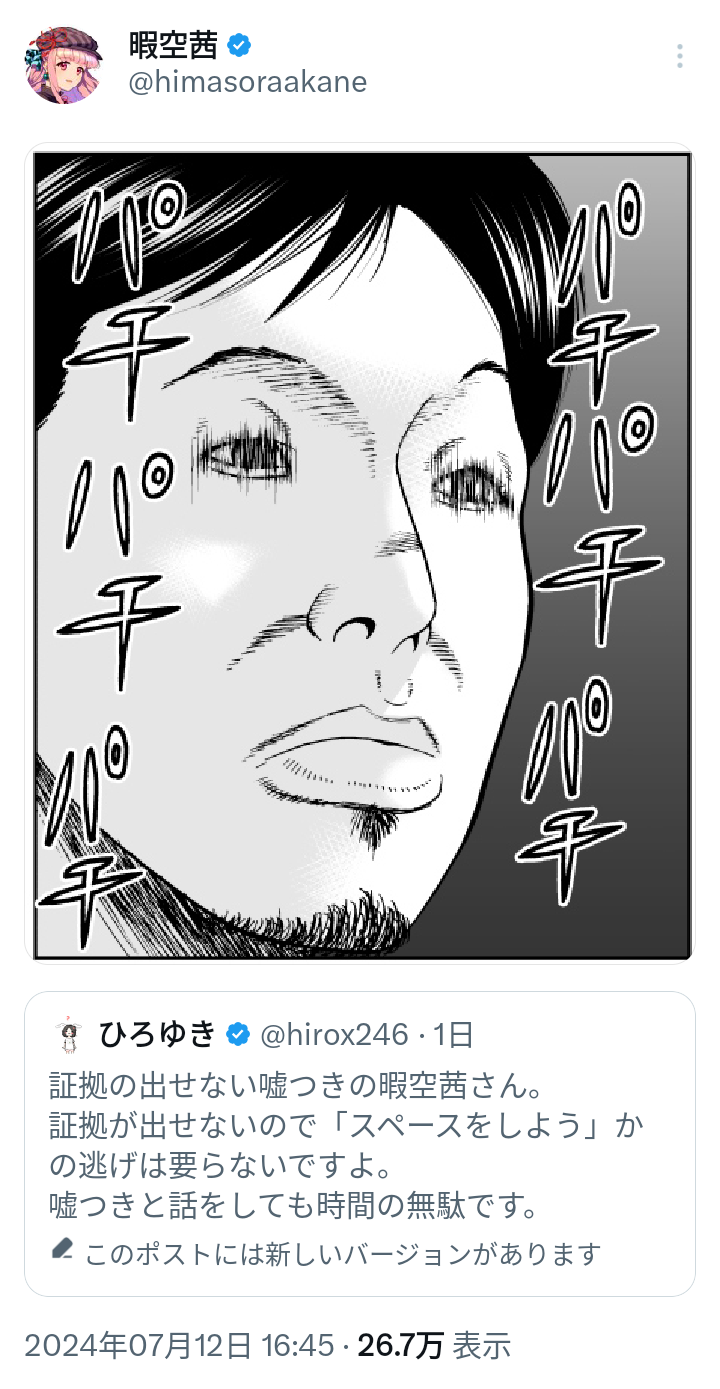Open the three-dot more options menu
The image size is (720, 1389).
click(x=679, y=56)
